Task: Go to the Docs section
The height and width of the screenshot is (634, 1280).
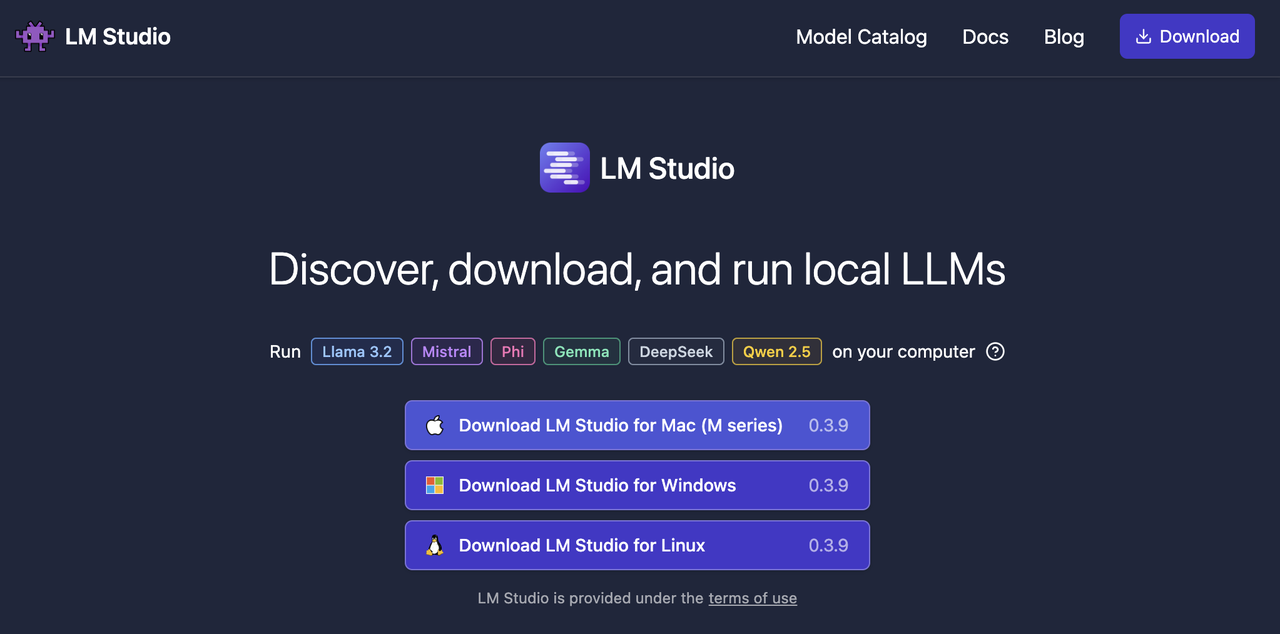Action: tap(985, 37)
